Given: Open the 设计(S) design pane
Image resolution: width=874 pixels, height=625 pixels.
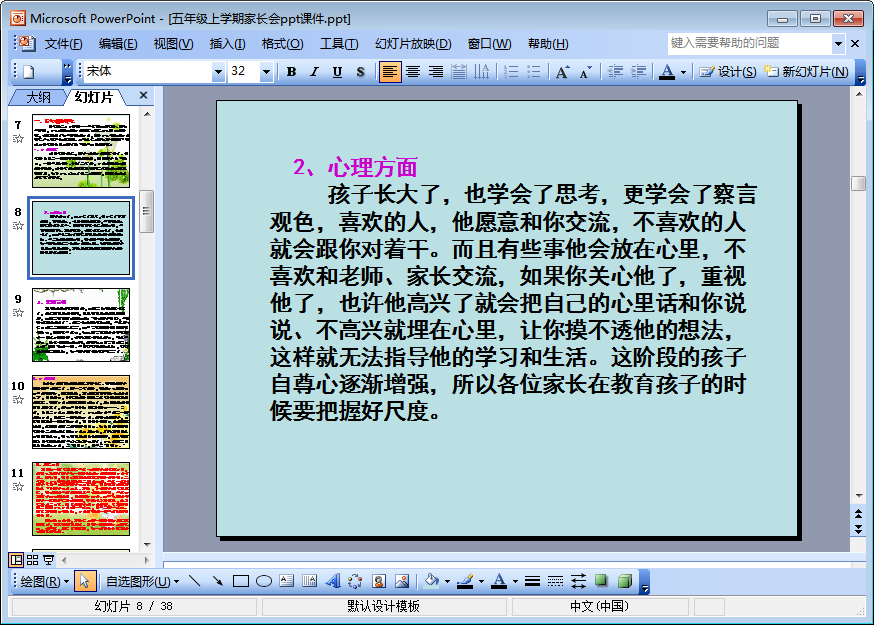Looking at the screenshot, I should 728,71.
